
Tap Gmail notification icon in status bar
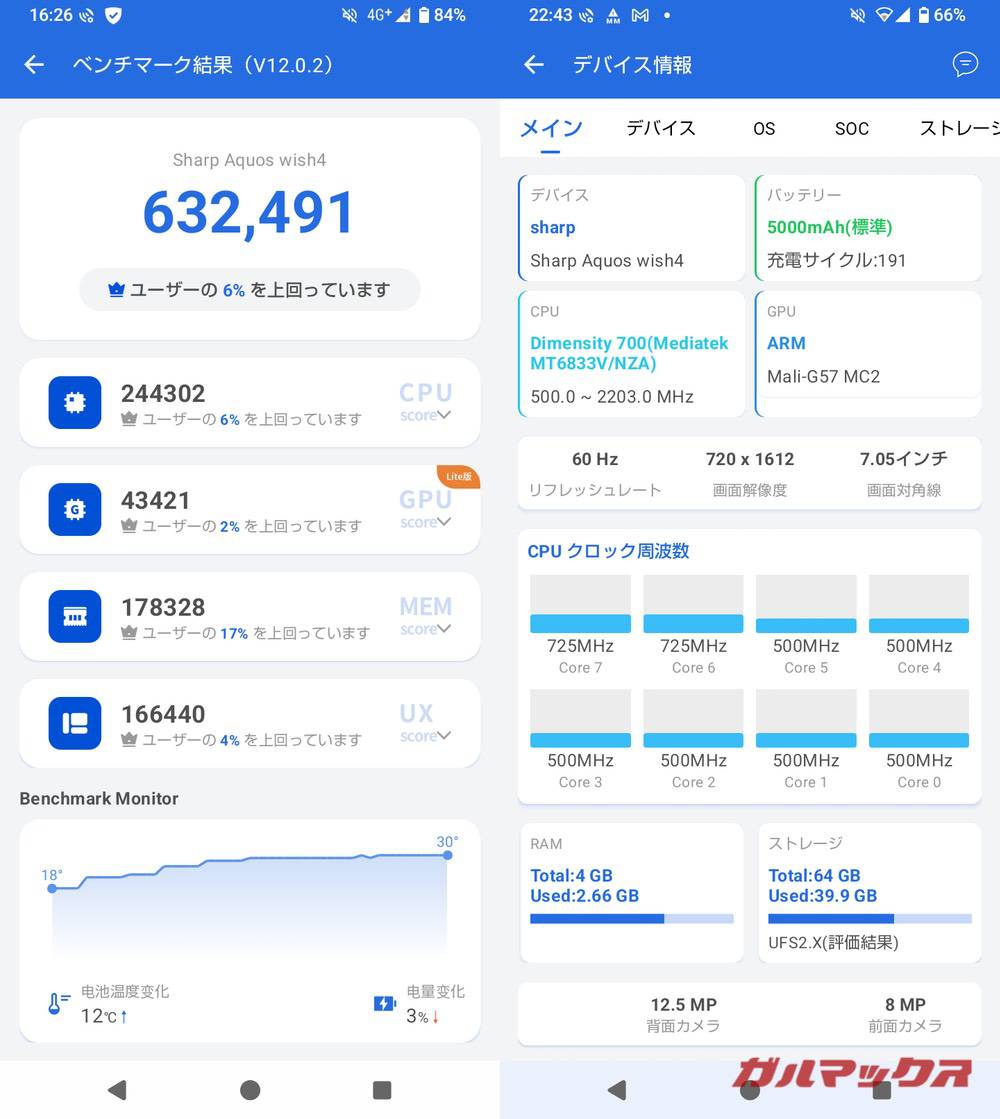tap(640, 15)
